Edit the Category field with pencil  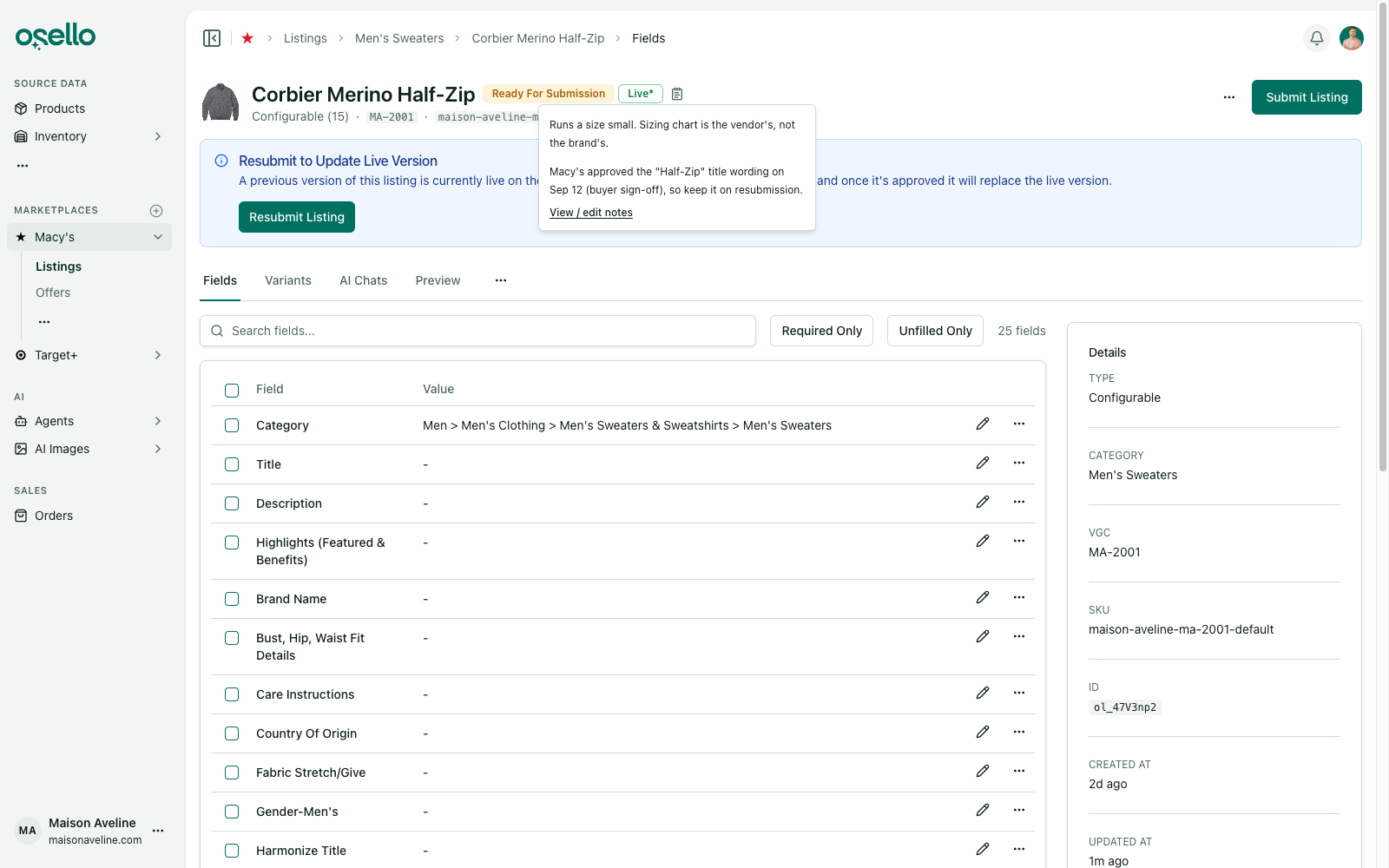[x=983, y=424]
